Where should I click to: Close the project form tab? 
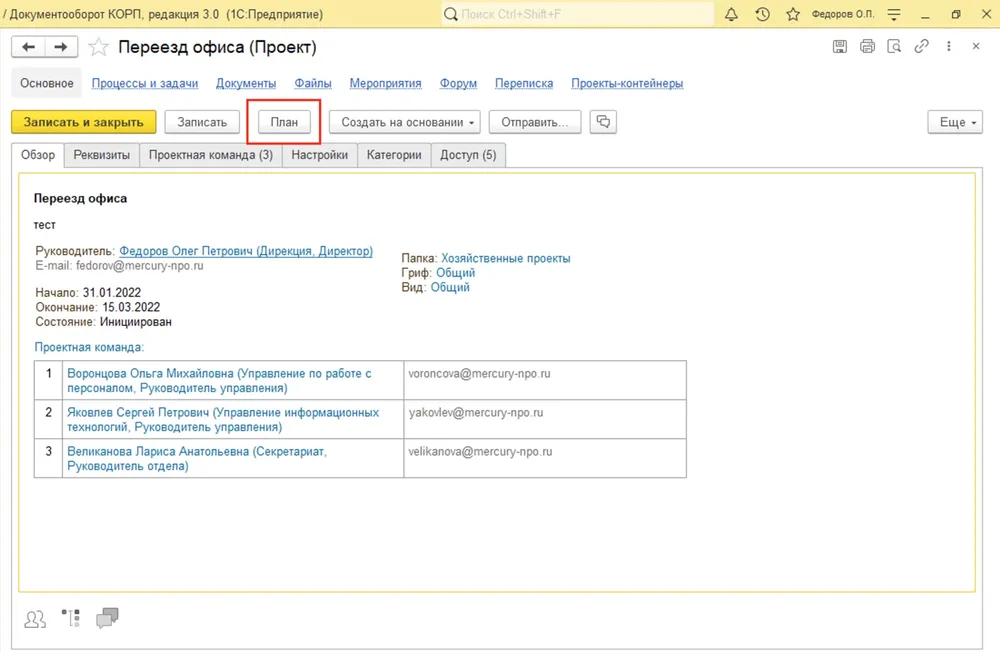click(976, 46)
